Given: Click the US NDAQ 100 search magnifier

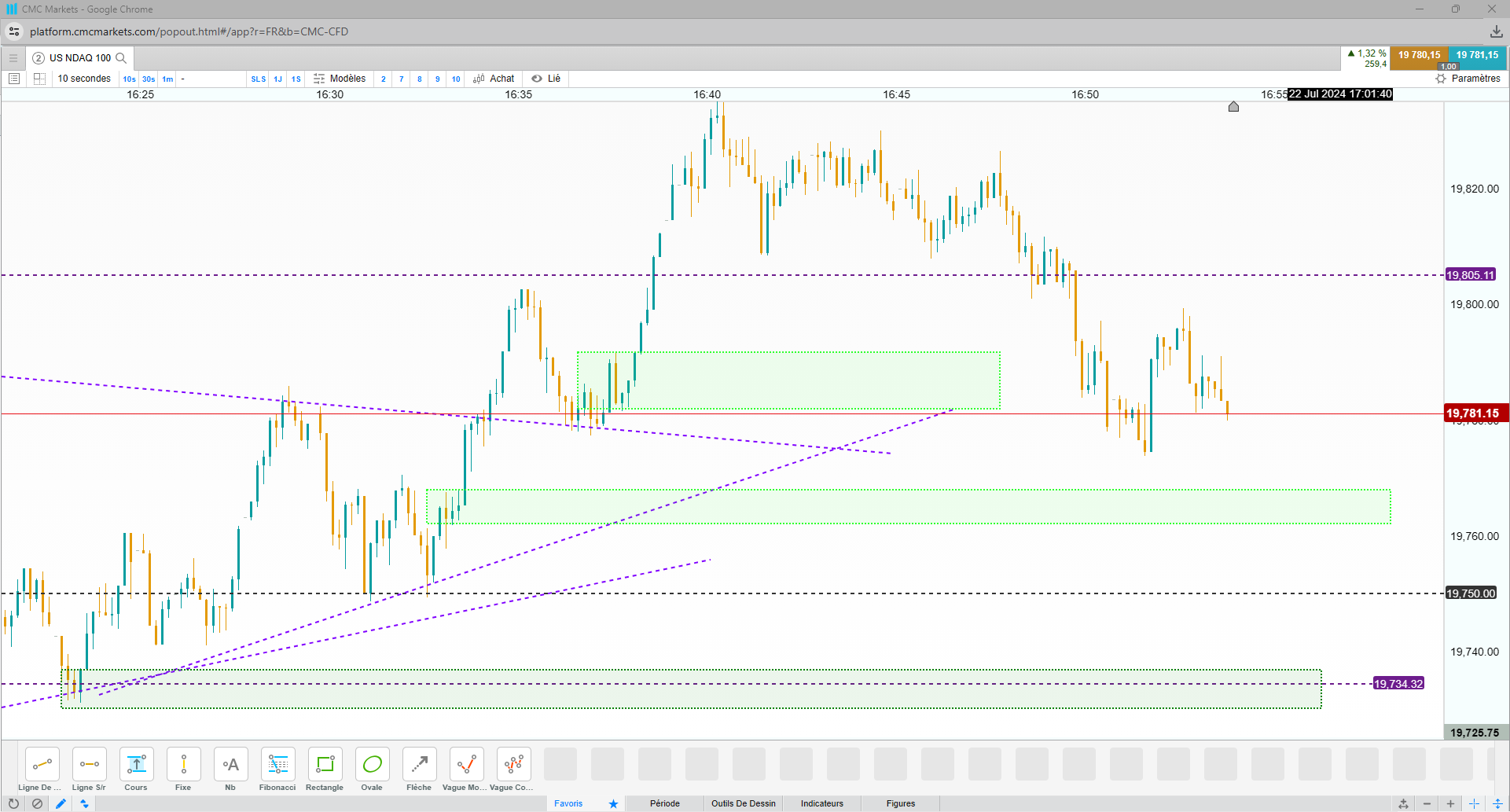Looking at the screenshot, I should click(x=121, y=58).
